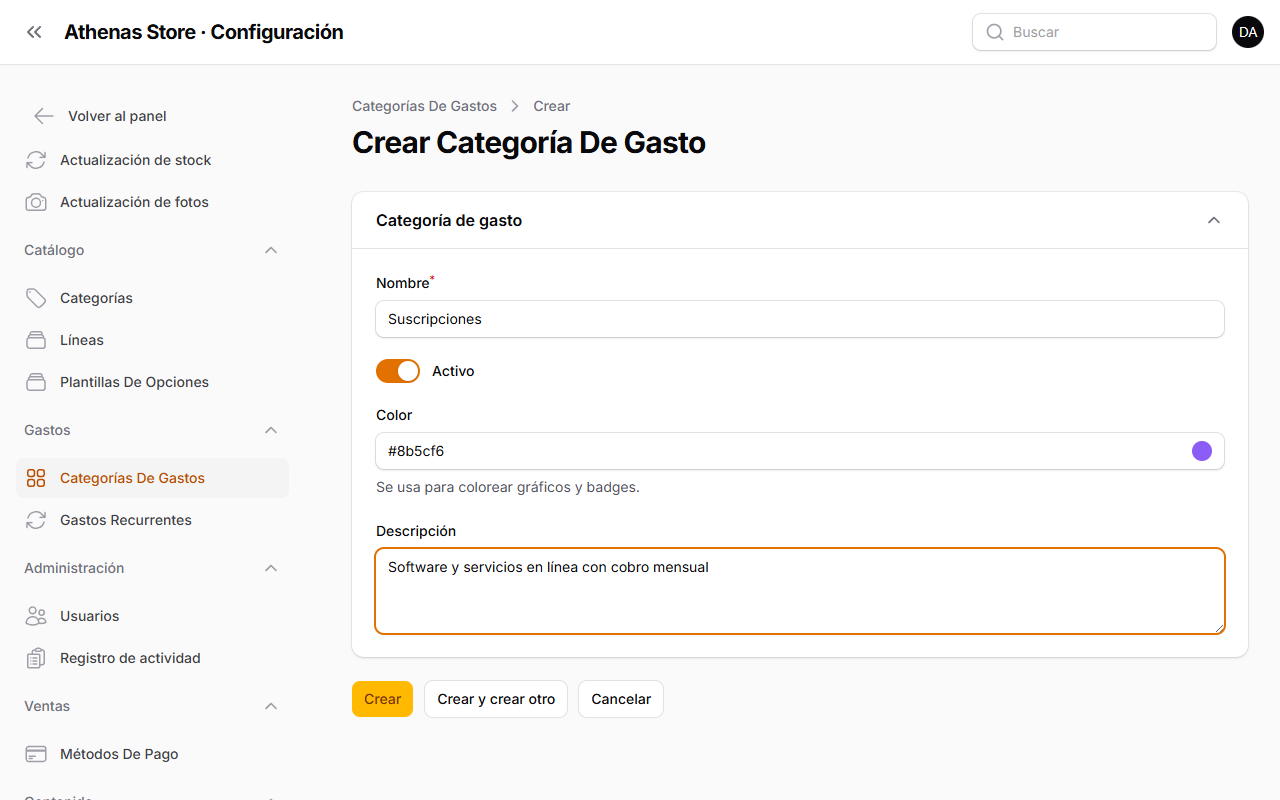
Task: Click the tag icon next to Categorías
Action: [36, 298]
